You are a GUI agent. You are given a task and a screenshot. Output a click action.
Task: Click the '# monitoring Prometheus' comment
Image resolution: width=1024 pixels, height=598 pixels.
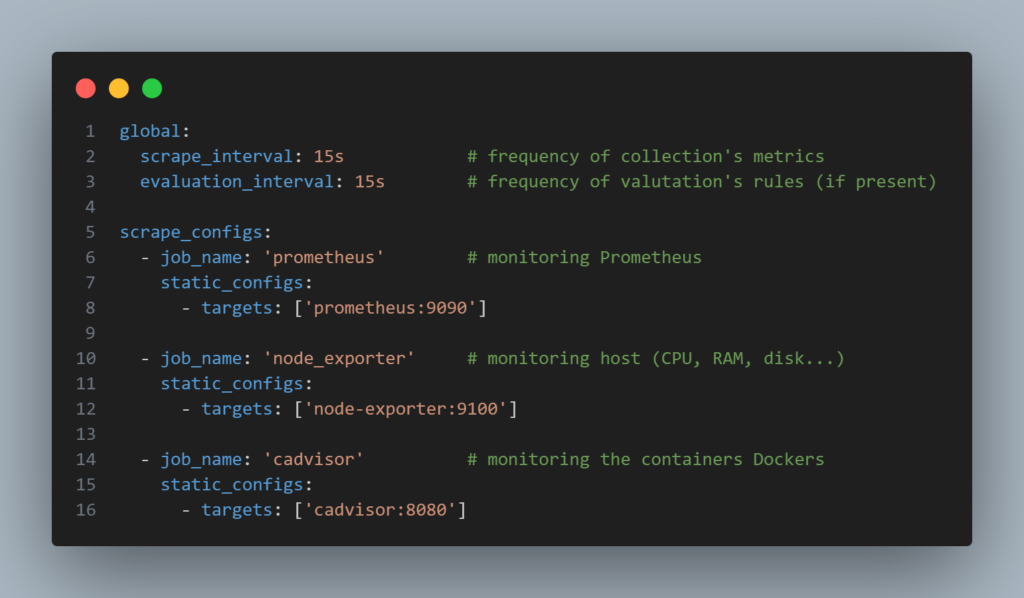(x=584, y=257)
